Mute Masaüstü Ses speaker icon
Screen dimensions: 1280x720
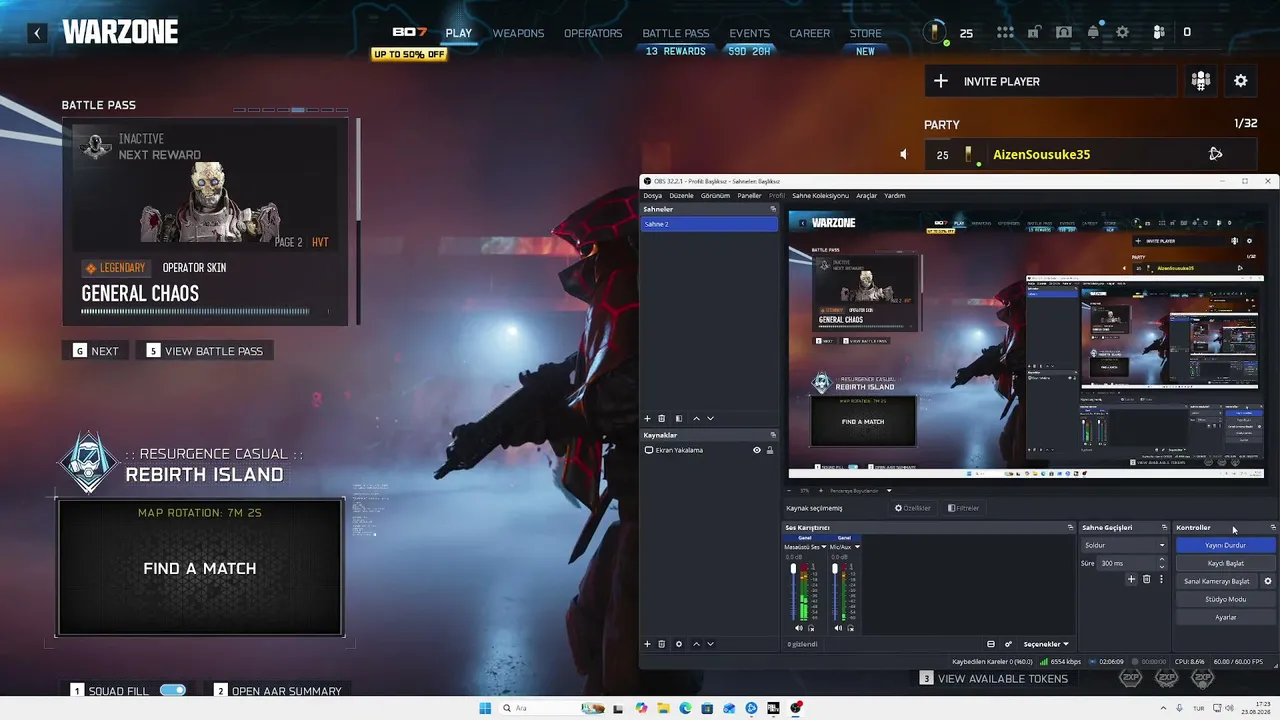[798, 628]
